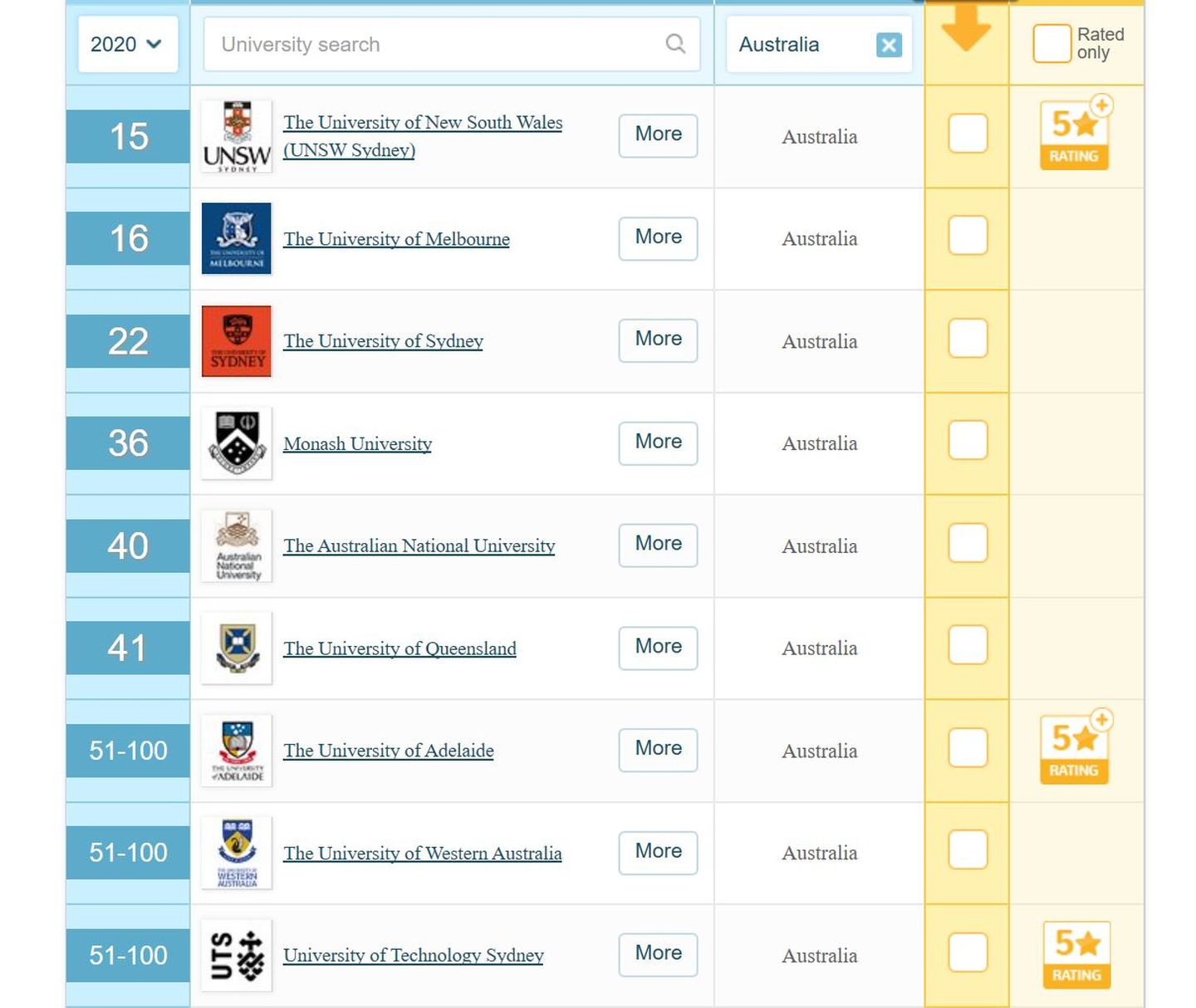Tick compare checkbox for University of Melbourne
Screen dimensions: 1196x1008
coord(968,236)
